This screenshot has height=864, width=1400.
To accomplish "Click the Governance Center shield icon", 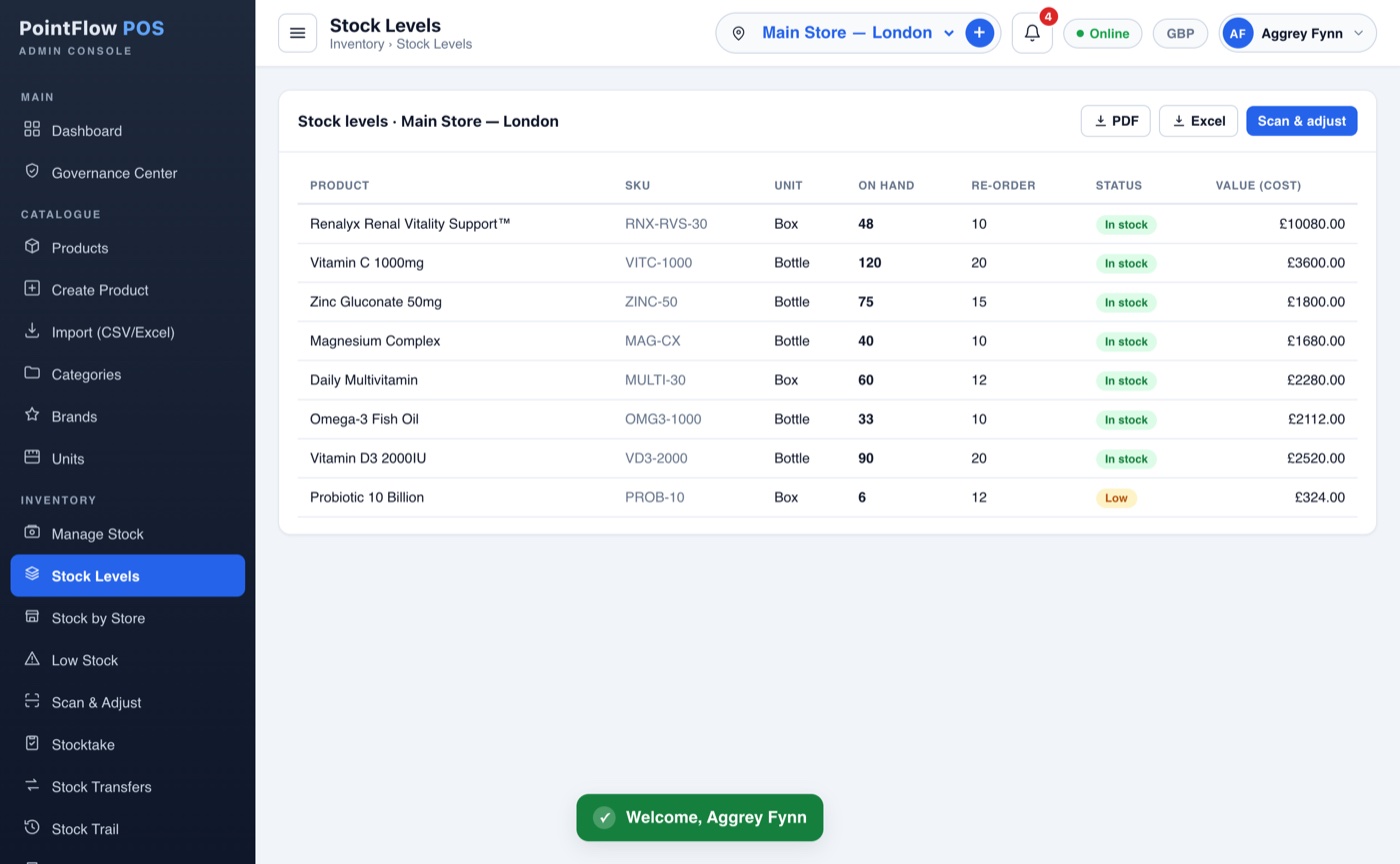I will click(32, 171).
